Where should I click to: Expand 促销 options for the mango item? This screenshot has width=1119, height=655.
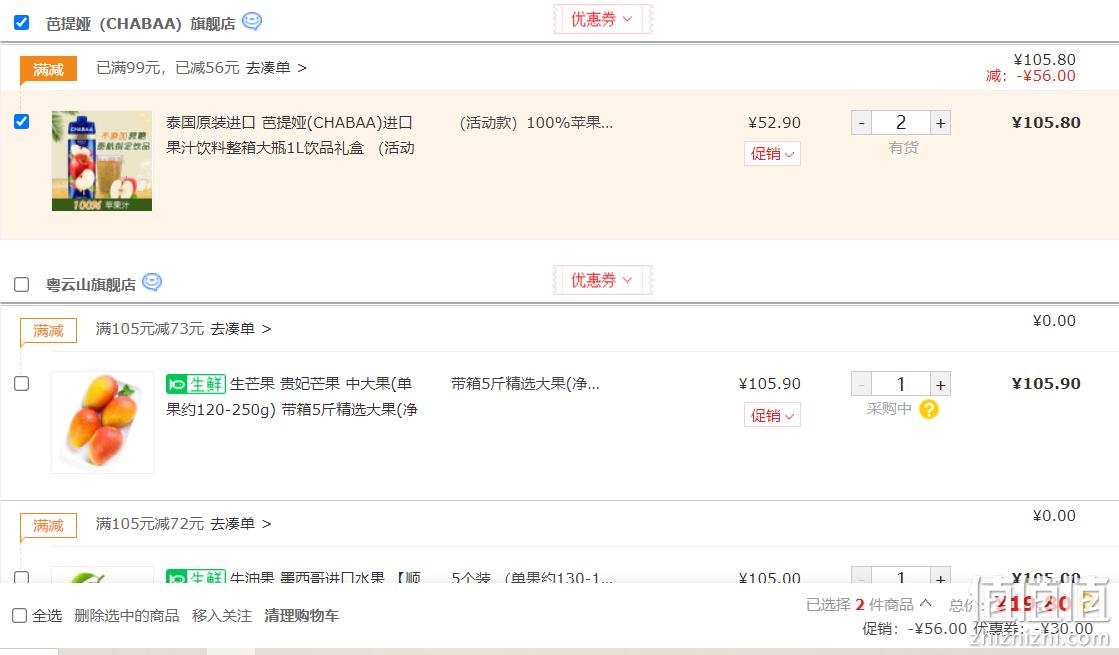(x=772, y=415)
